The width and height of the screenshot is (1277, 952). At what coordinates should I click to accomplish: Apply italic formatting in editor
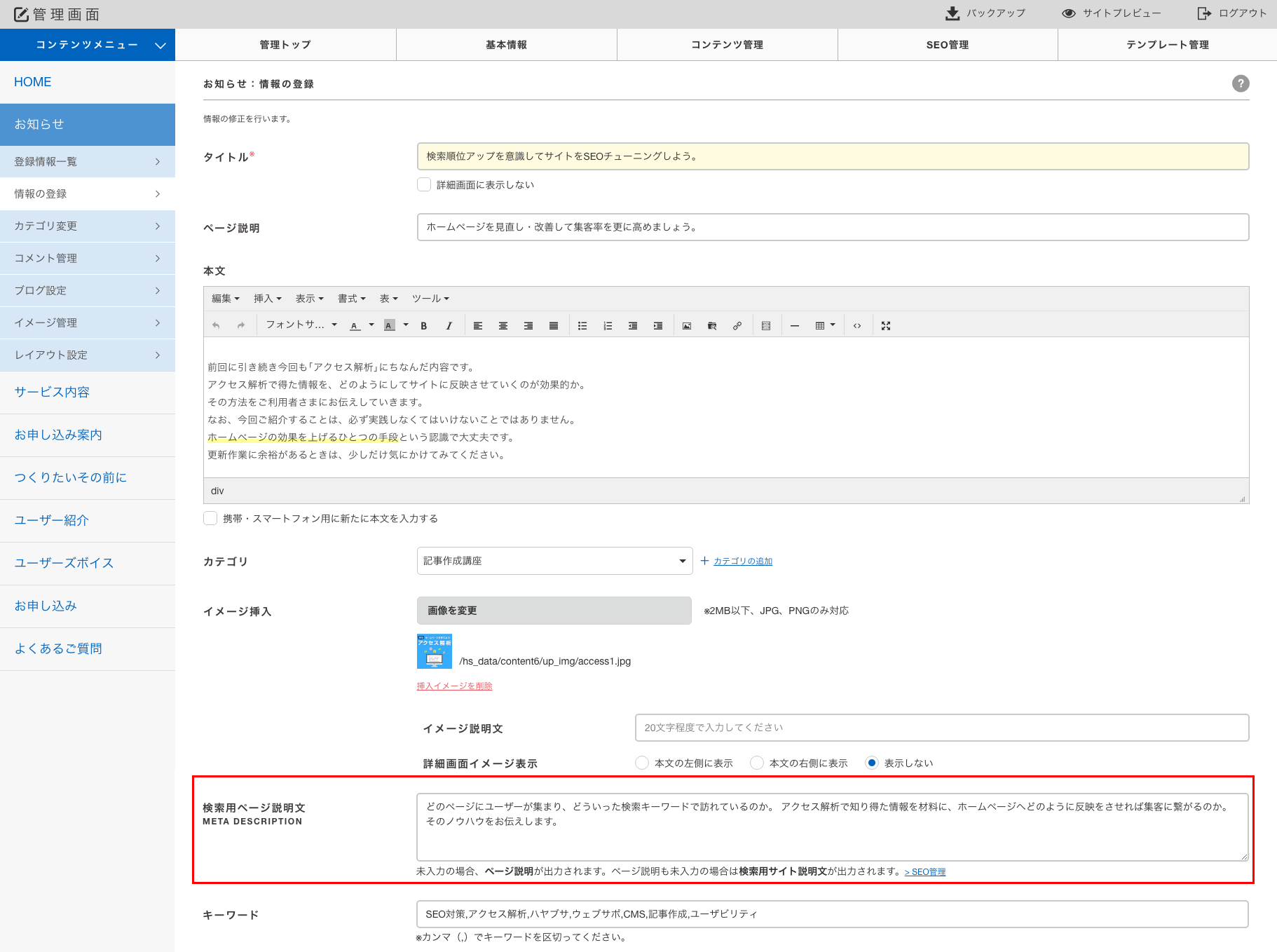click(x=449, y=326)
